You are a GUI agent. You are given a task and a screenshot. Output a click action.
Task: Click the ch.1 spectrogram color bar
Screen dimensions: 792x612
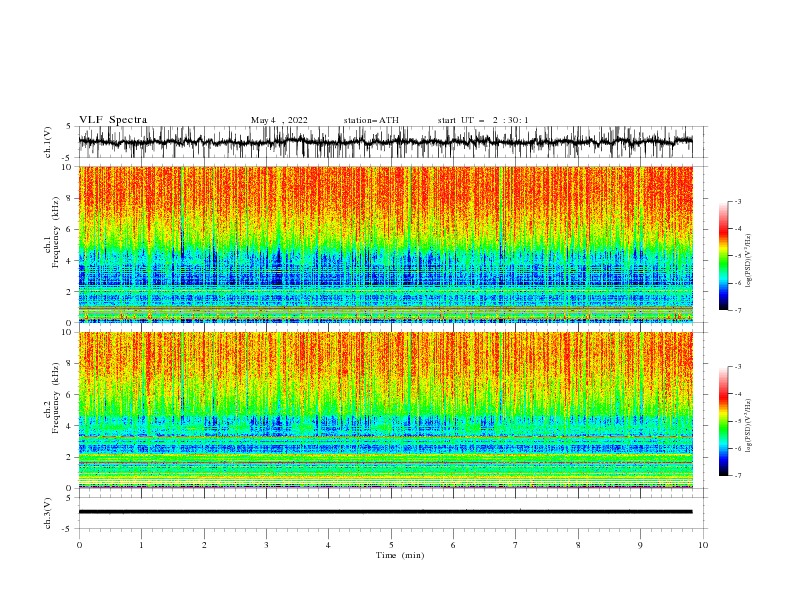click(x=724, y=256)
